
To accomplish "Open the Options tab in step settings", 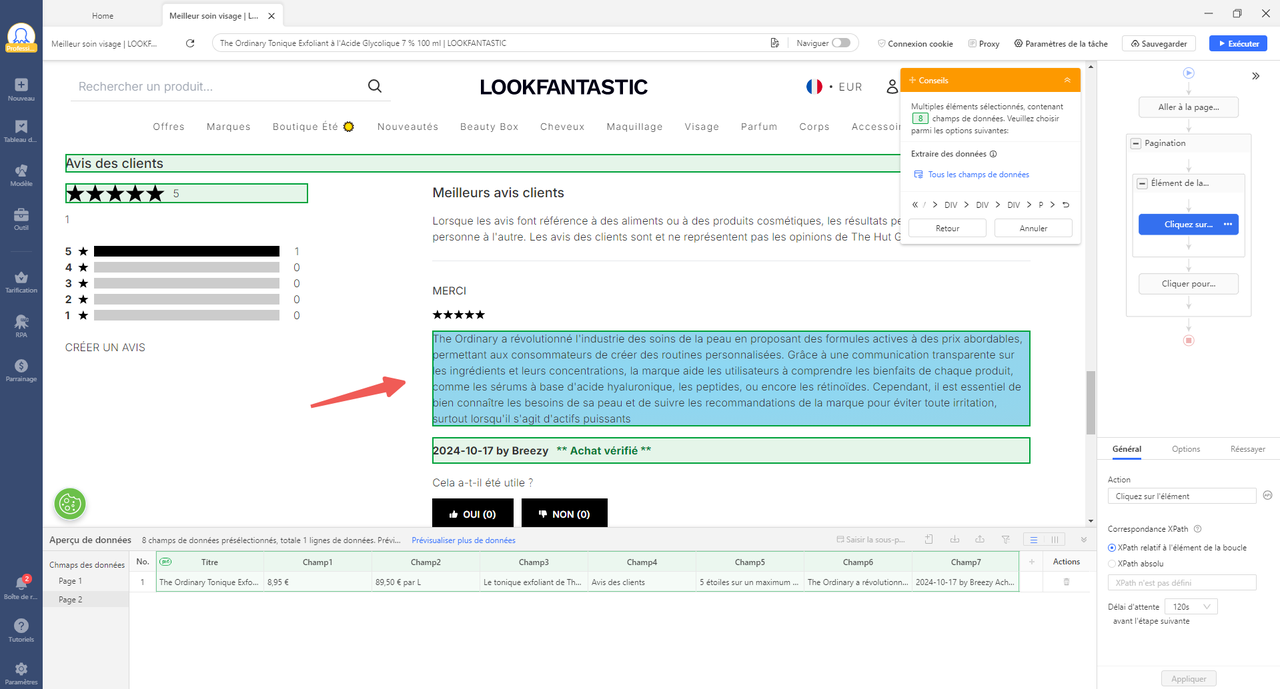I will click(1186, 449).
